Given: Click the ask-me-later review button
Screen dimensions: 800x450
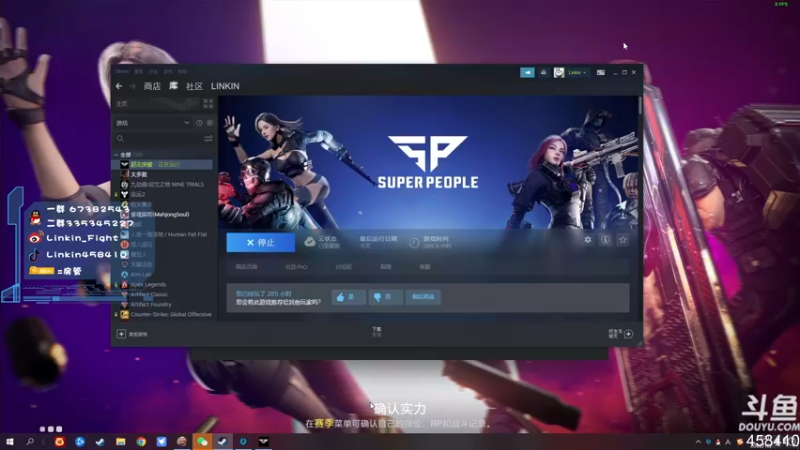Looking at the screenshot, I should click(423, 297).
